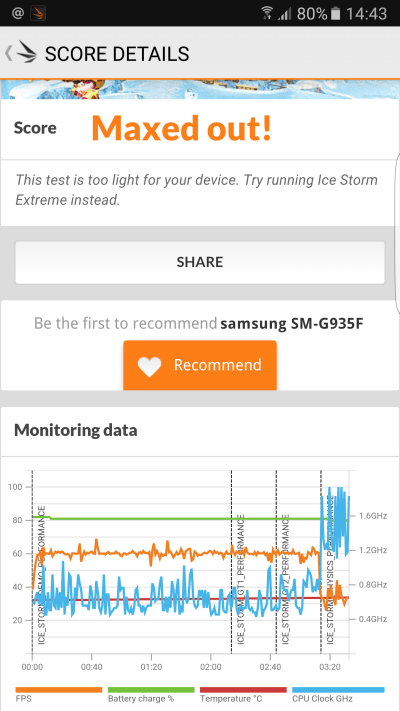Toggle the Battery charge % legend series
This screenshot has width=400, height=711.
tap(151, 694)
